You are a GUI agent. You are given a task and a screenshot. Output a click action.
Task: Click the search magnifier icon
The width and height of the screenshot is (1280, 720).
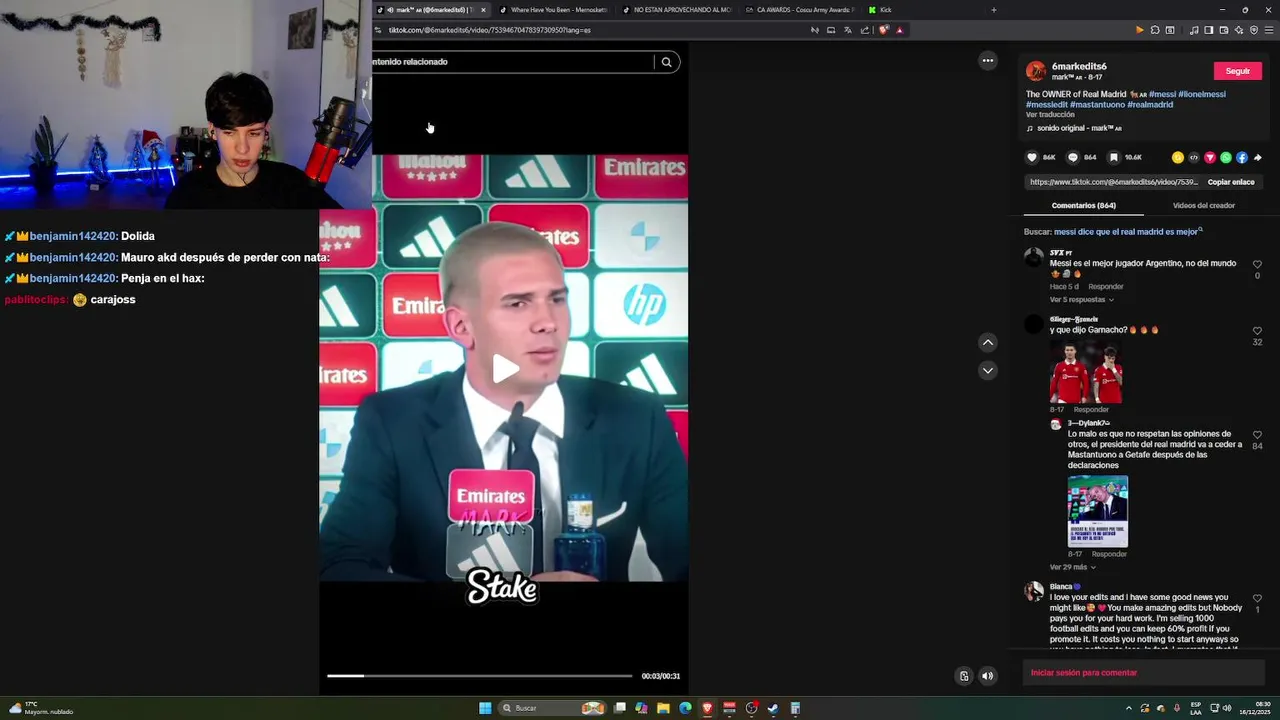click(666, 62)
